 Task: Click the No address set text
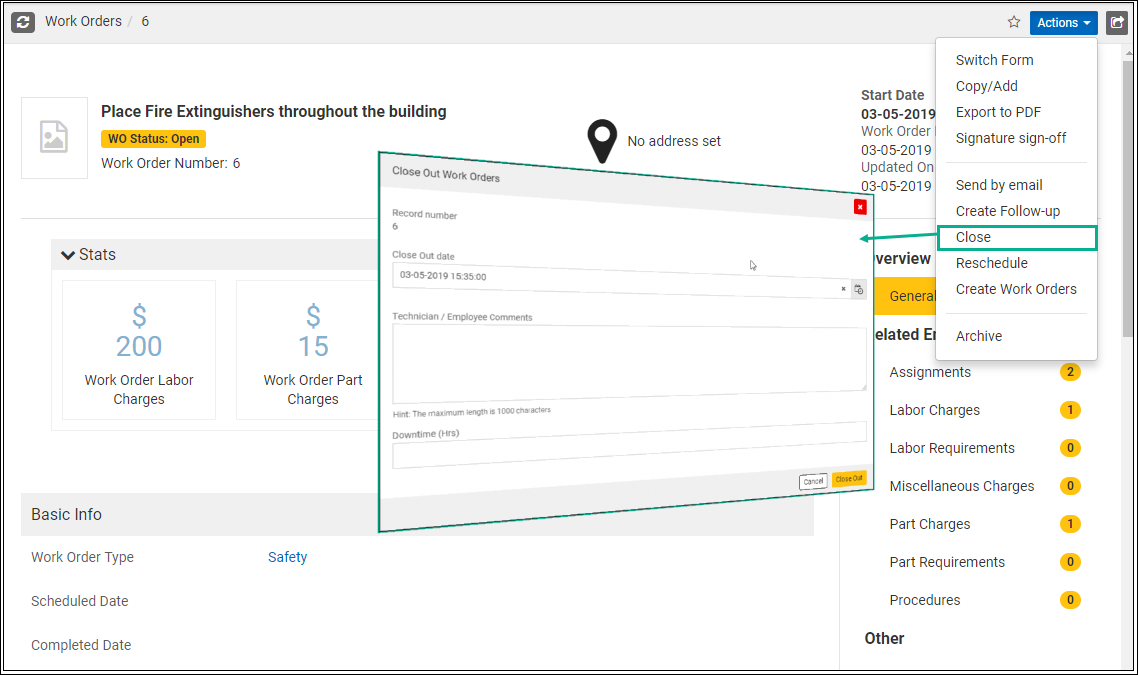click(674, 142)
